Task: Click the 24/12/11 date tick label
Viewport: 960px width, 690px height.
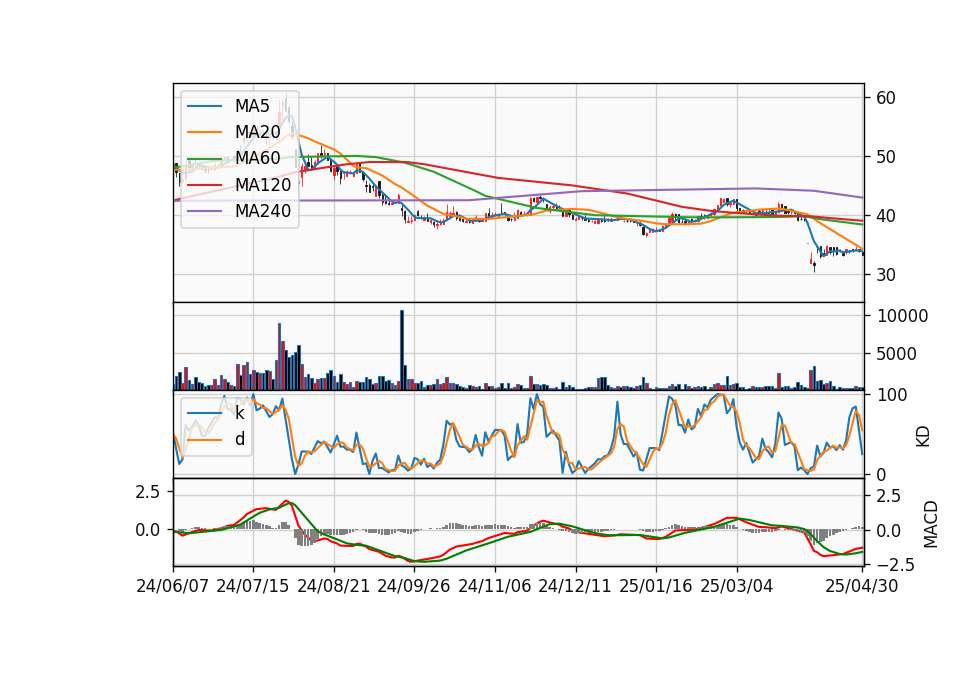Action: (x=575, y=586)
